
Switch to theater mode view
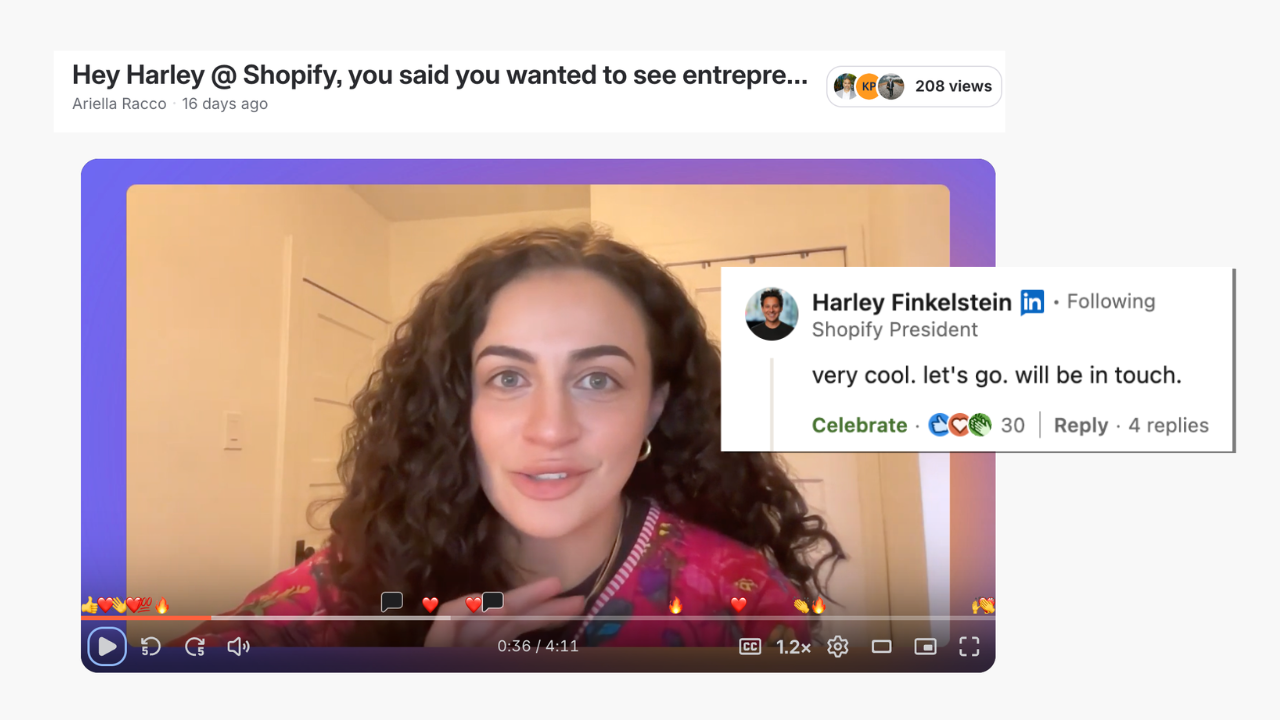click(881, 647)
